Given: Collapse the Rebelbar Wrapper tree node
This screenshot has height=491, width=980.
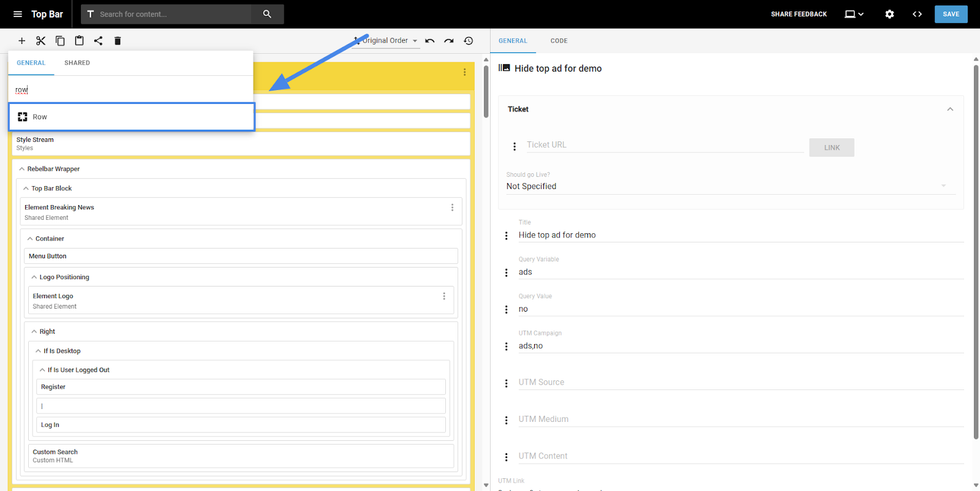Looking at the screenshot, I should coord(22,169).
